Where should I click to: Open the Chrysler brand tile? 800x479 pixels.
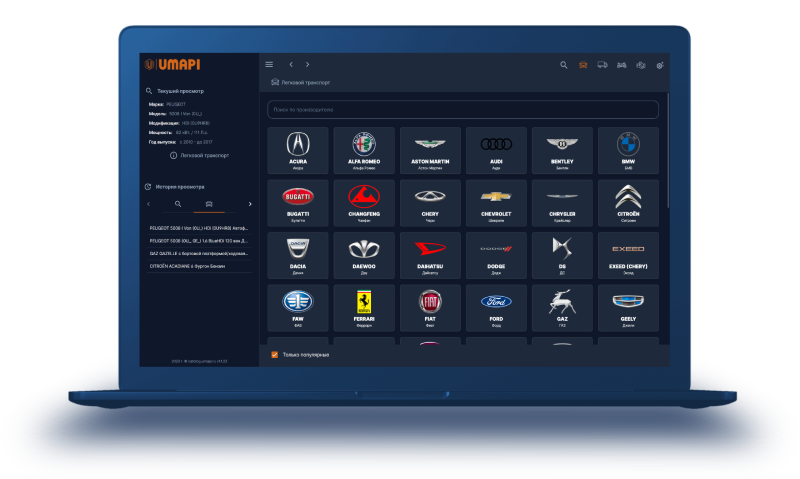pyautogui.click(x=562, y=203)
